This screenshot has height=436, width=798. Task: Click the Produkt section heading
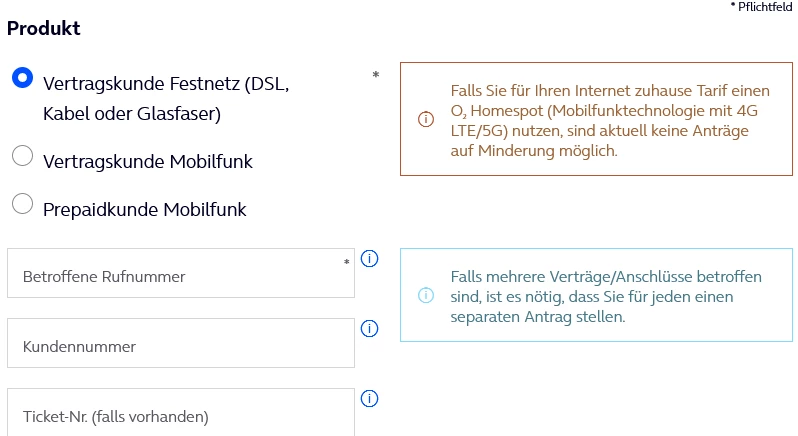44,28
